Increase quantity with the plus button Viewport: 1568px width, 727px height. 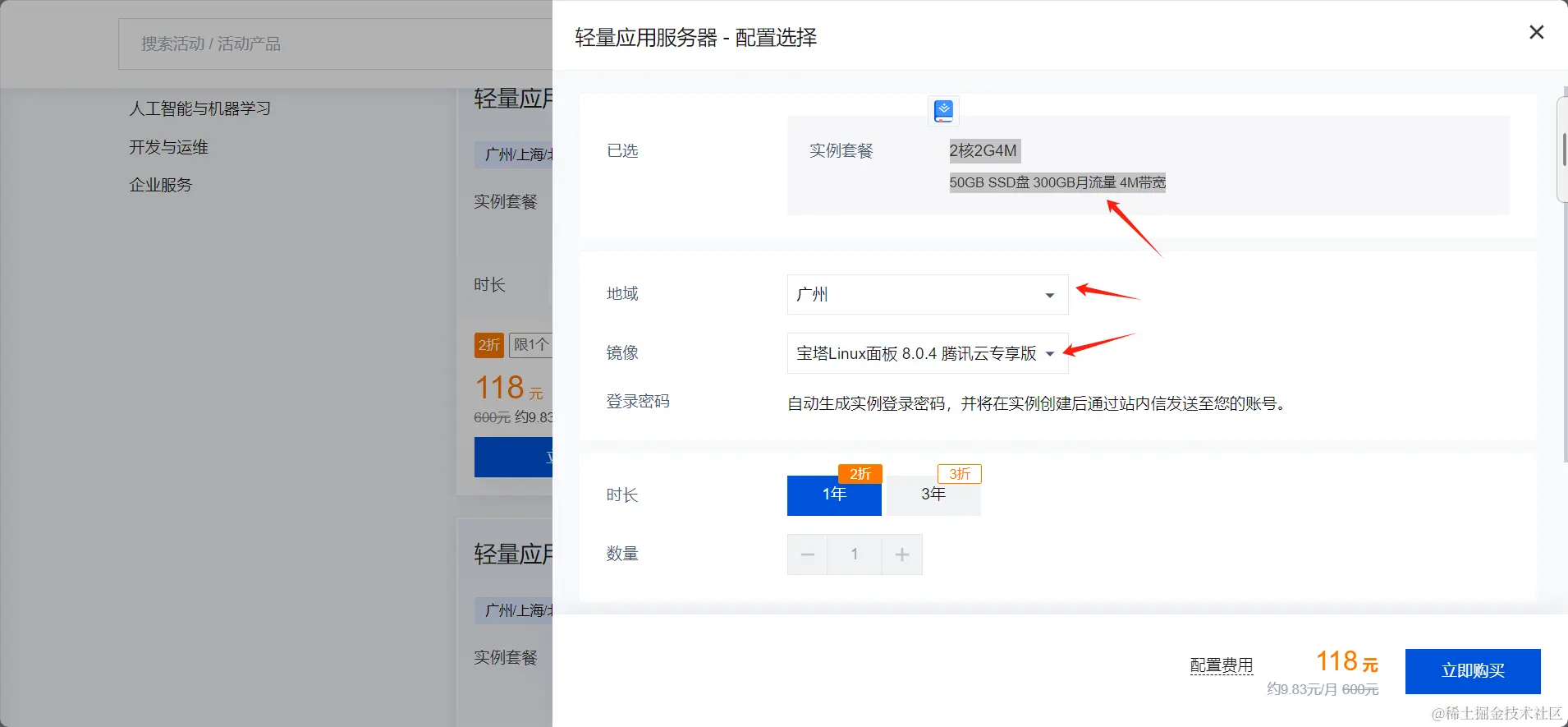[902, 554]
